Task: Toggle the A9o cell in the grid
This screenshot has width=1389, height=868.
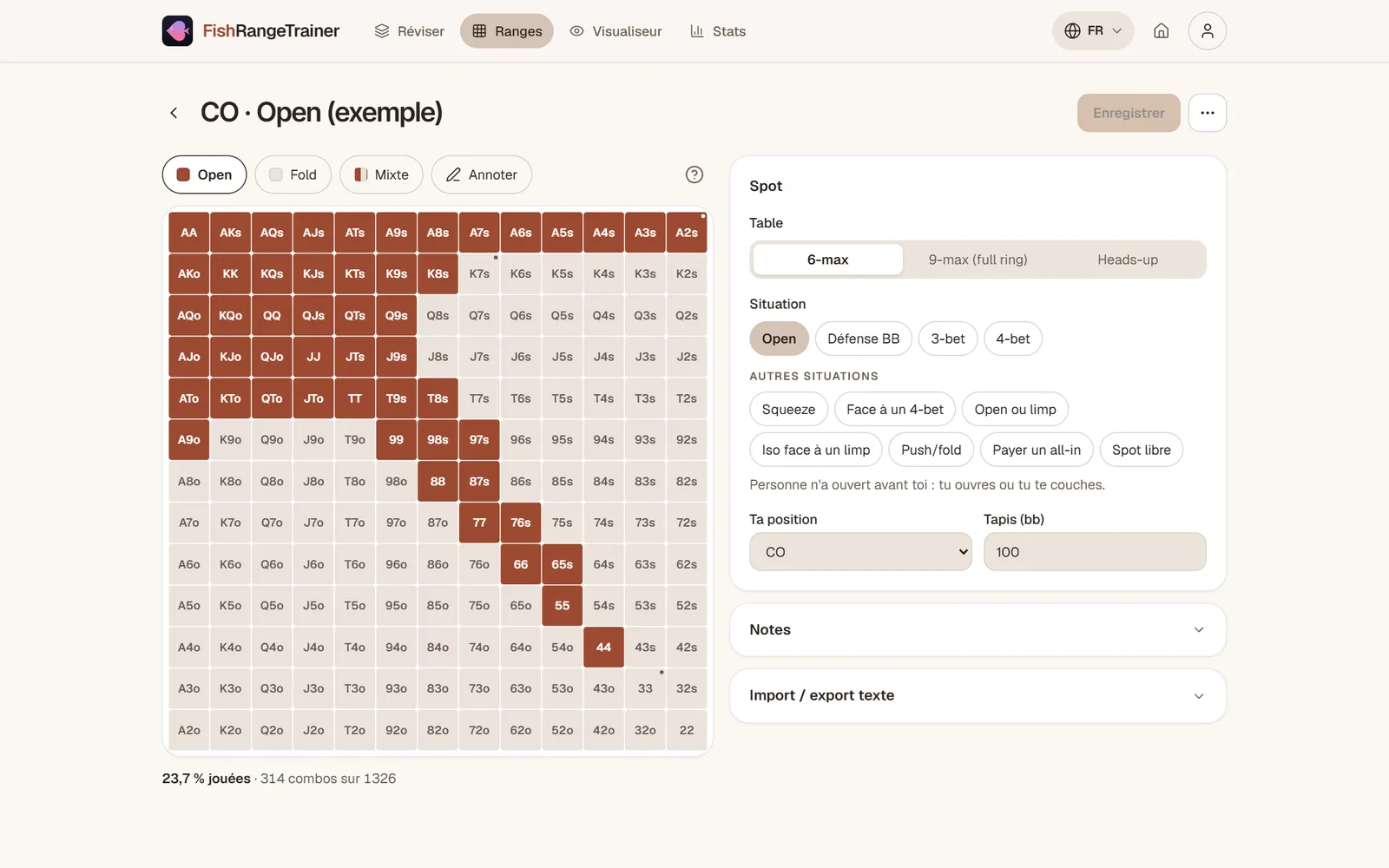Action: [188, 439]
